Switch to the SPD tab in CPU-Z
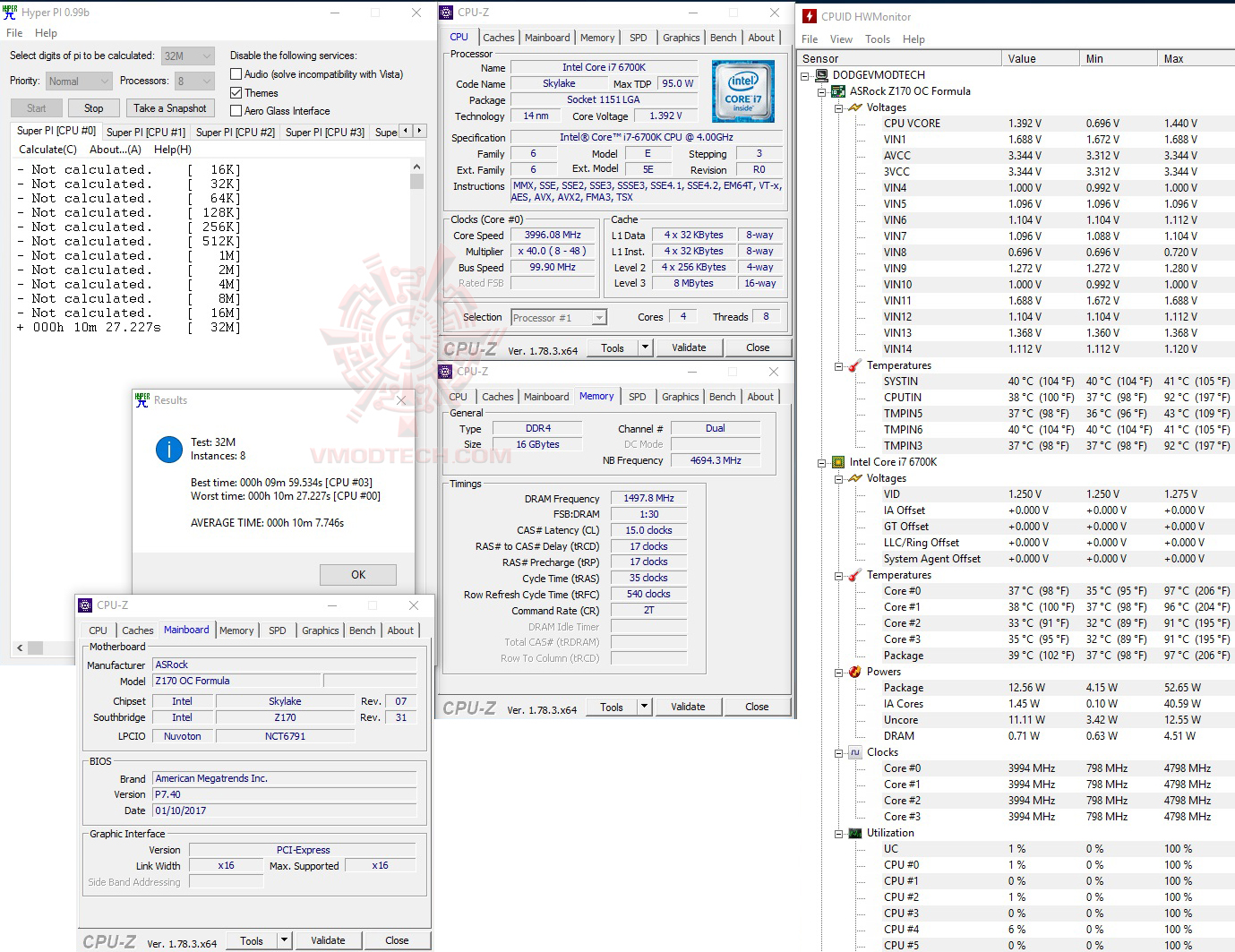The width and height of the screenshot is (1235, 952). (639, 37)
